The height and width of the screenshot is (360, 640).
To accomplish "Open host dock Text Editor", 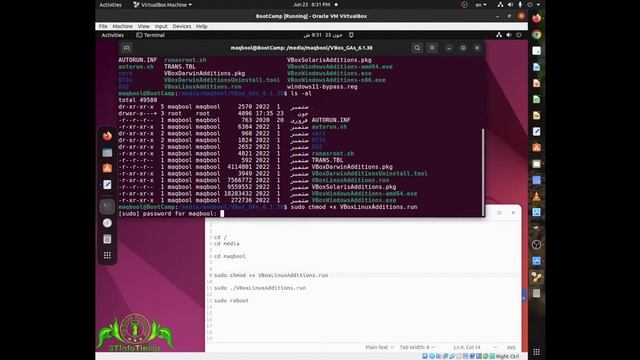I will tap(537, 131).
